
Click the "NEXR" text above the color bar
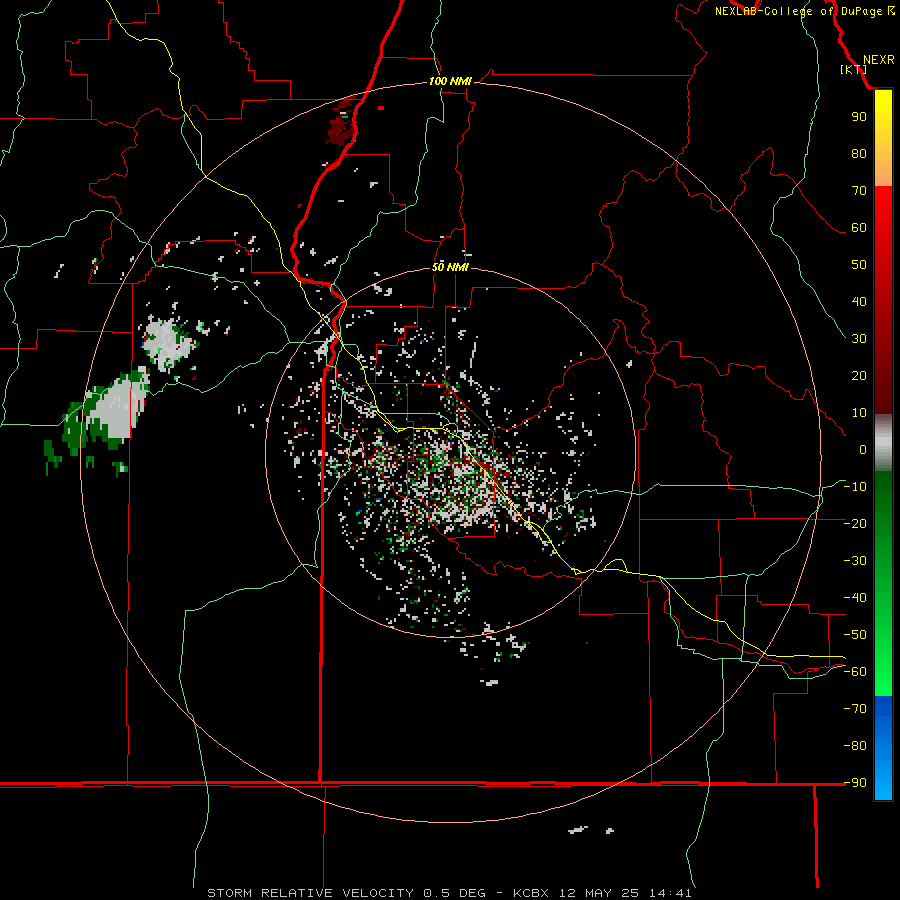point(879,60)
